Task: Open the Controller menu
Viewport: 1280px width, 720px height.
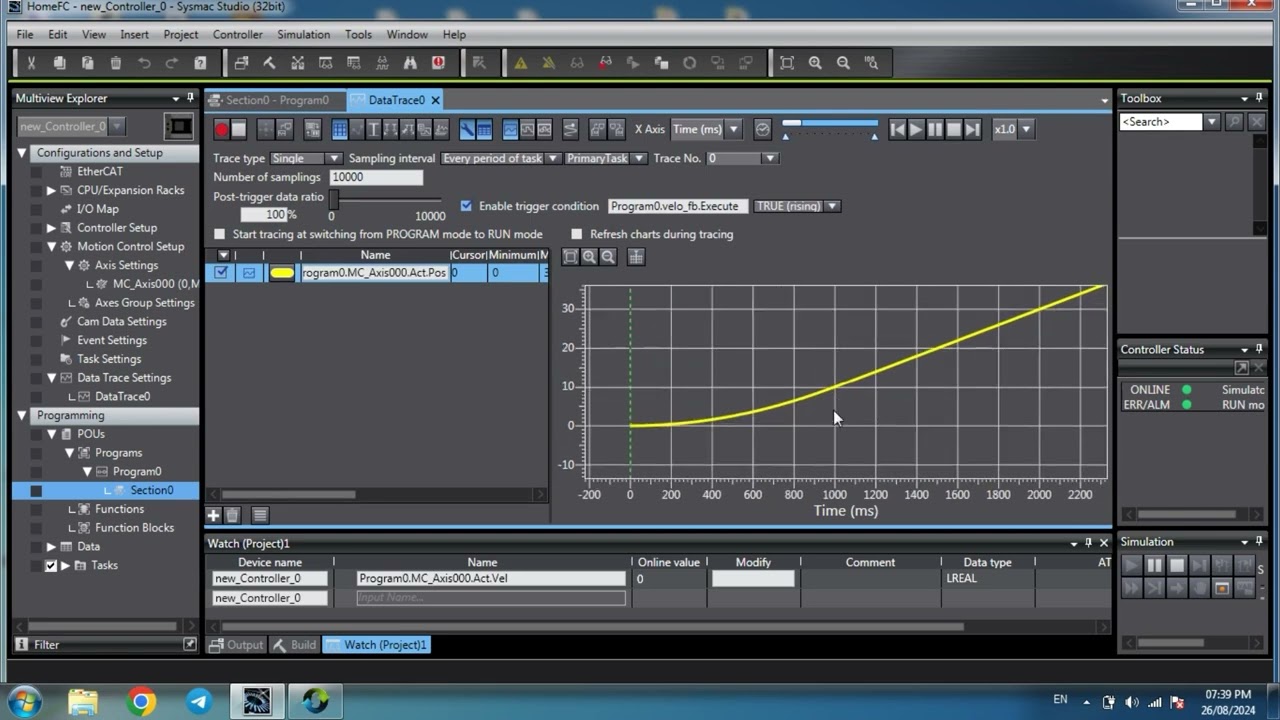Action: [x=238, y=34]
